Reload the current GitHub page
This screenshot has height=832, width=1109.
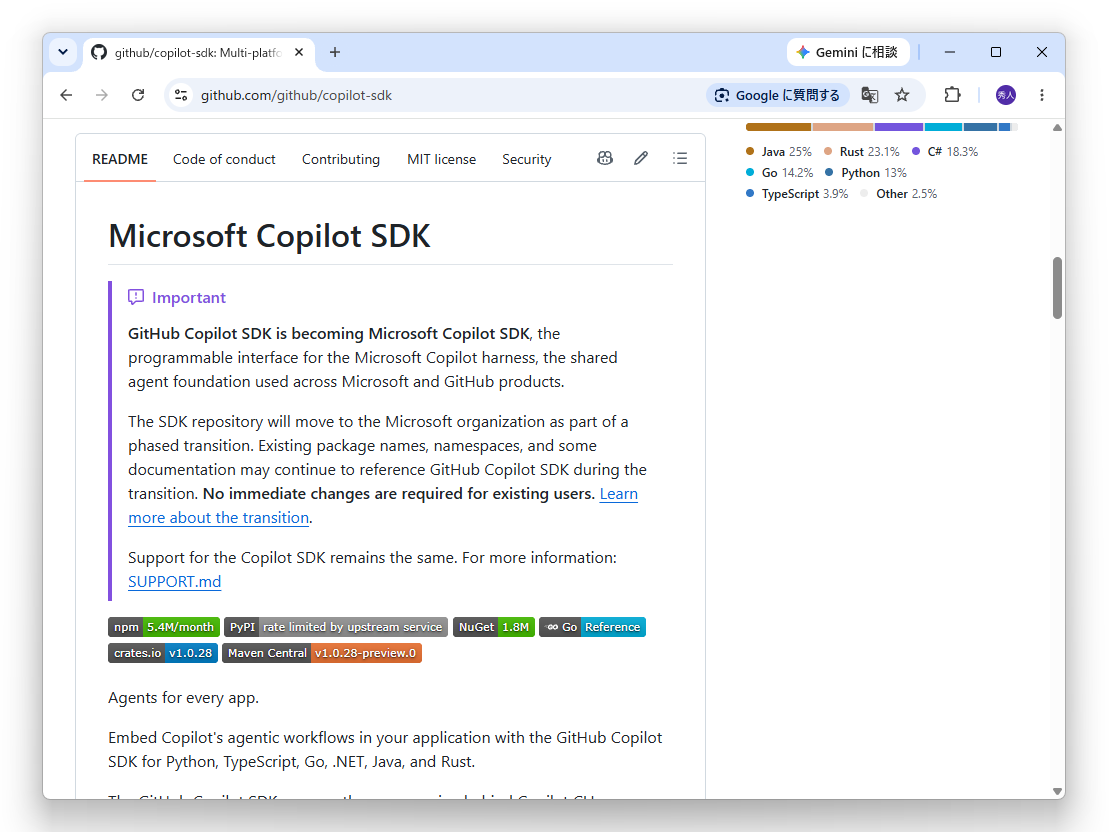point(138,95)
